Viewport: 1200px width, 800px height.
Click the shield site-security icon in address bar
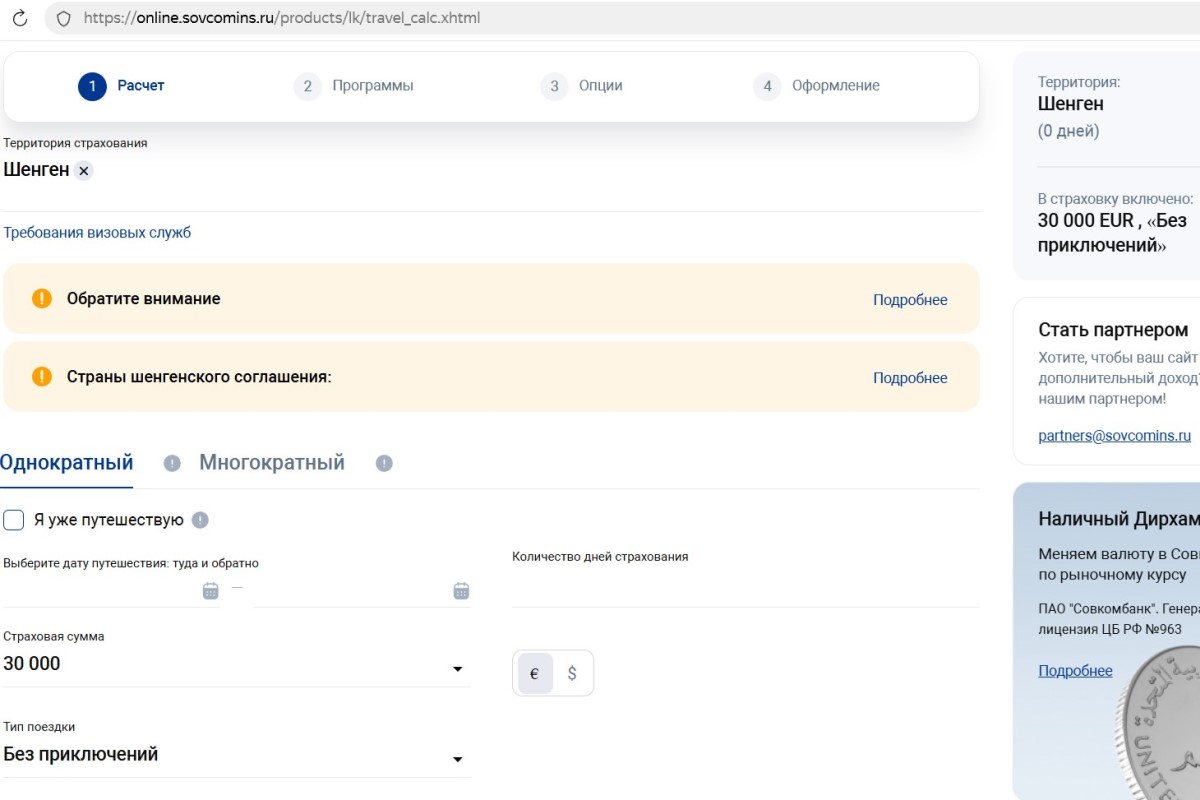point(63,18)
